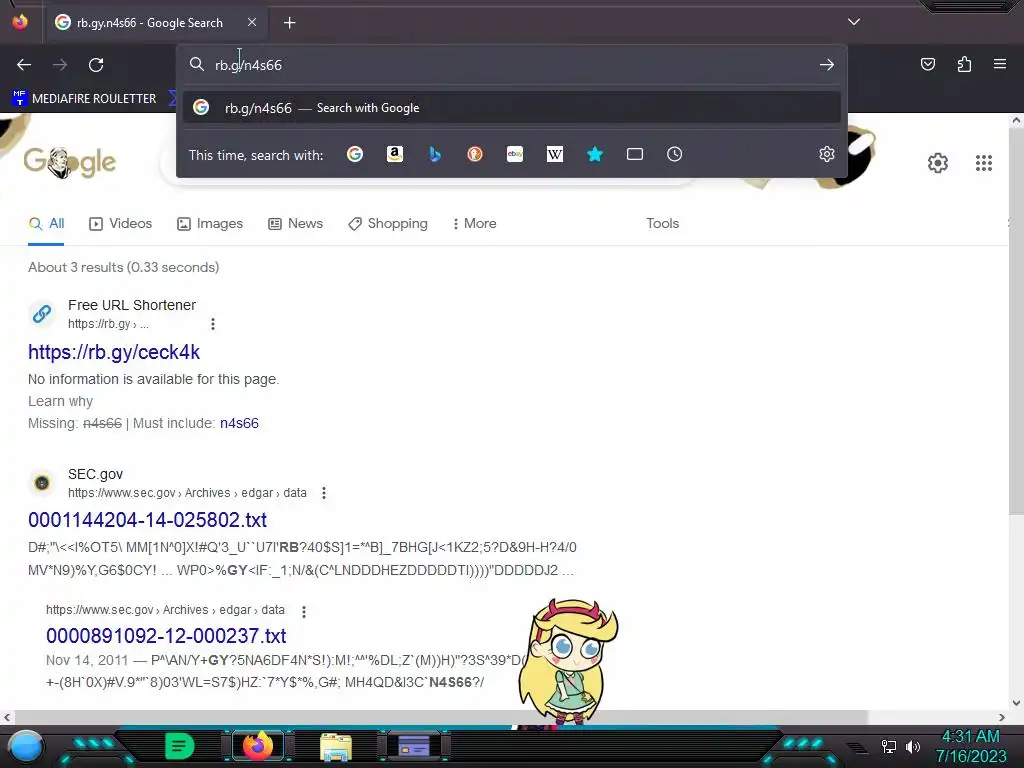The height and width of the screenshot is (768, 1024).
Task: Open Firefox application menu
Action: tap(999, 64)
